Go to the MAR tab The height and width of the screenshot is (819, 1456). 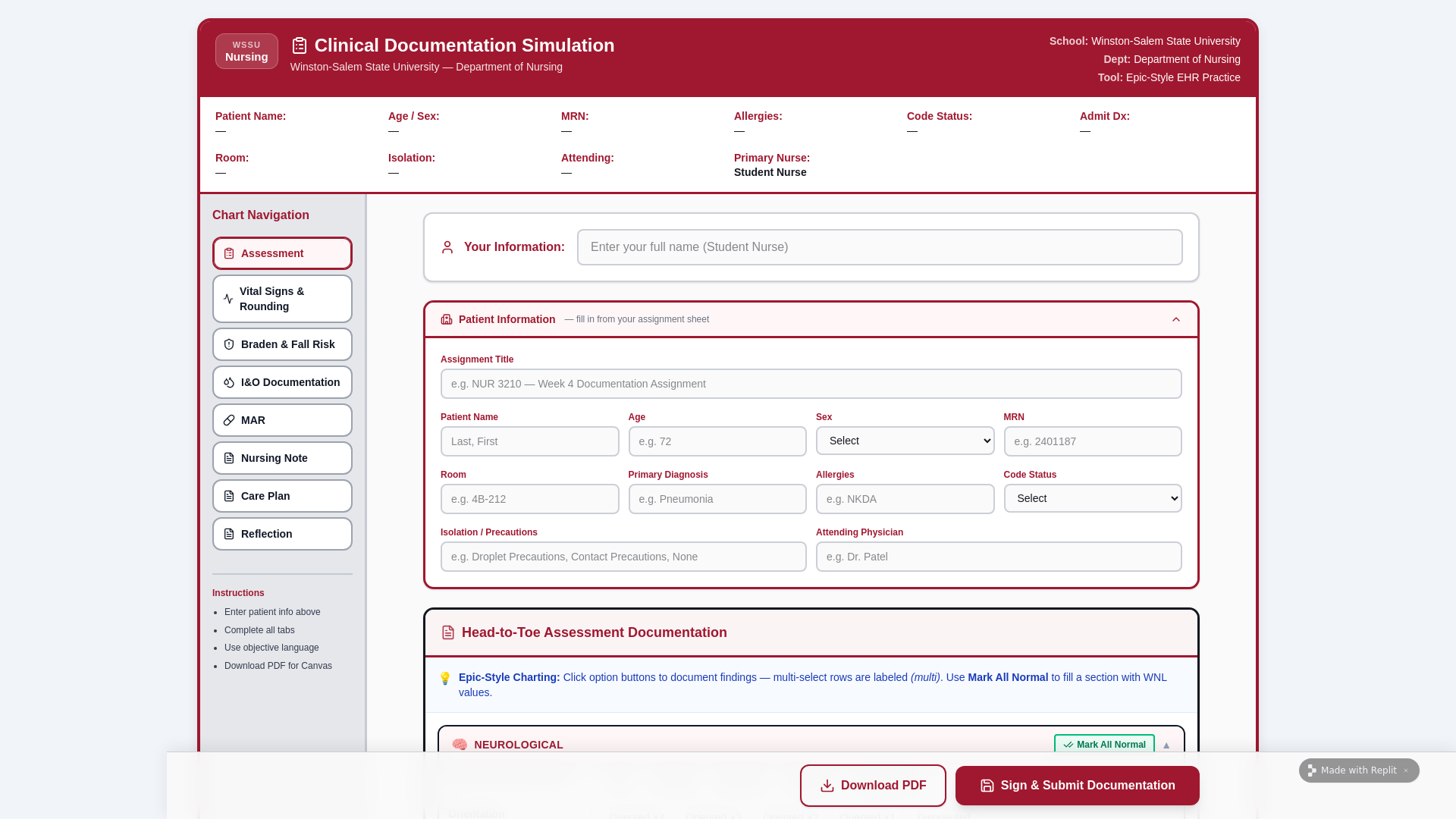click(x=282, y=420)
